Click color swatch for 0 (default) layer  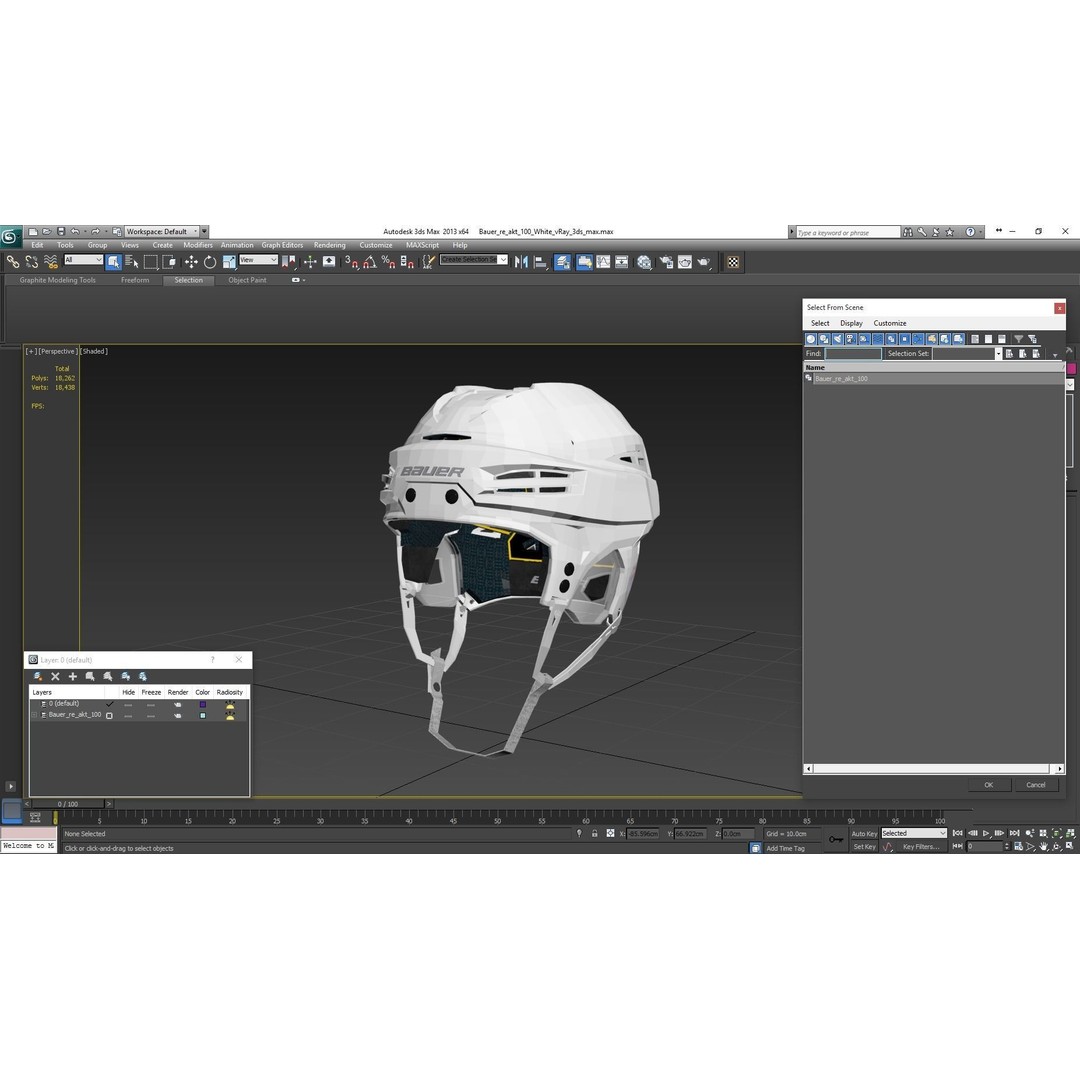point(202,705)
